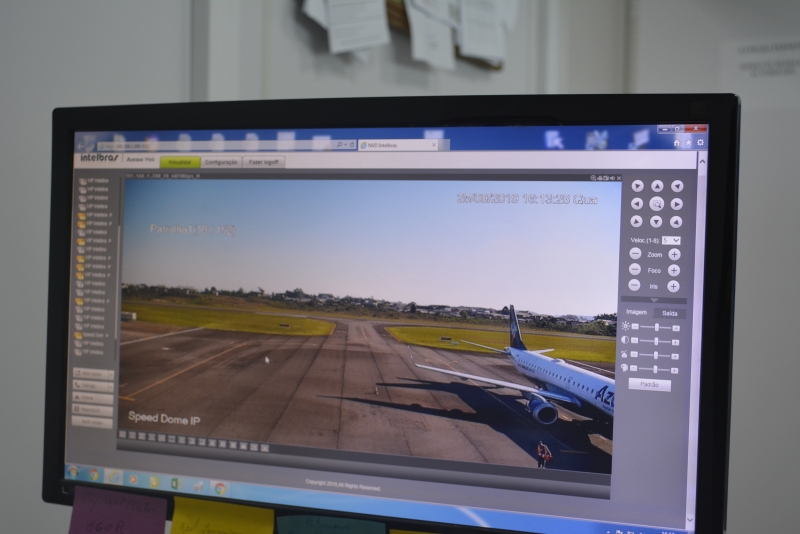Open the Visualizar tab

(179, 161)
